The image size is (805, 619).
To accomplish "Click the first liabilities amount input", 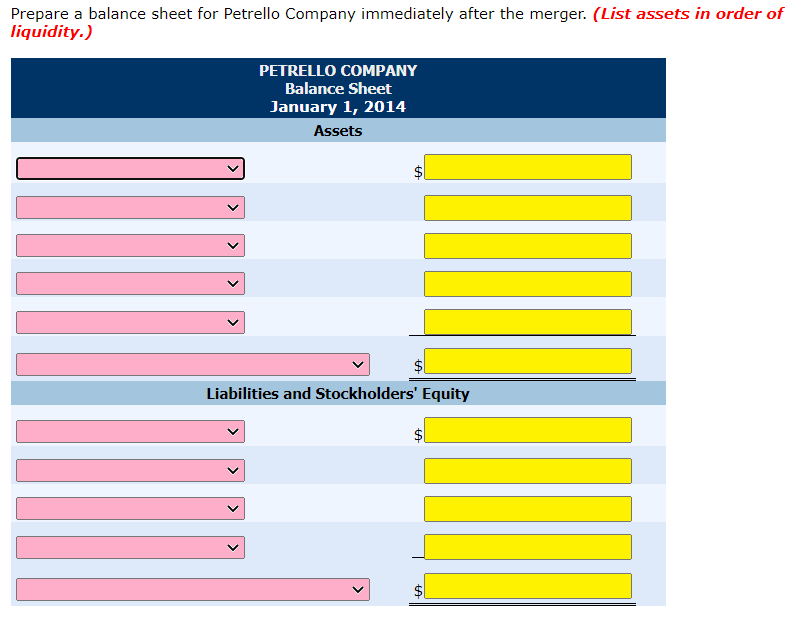I will click(x=528, y=429).
